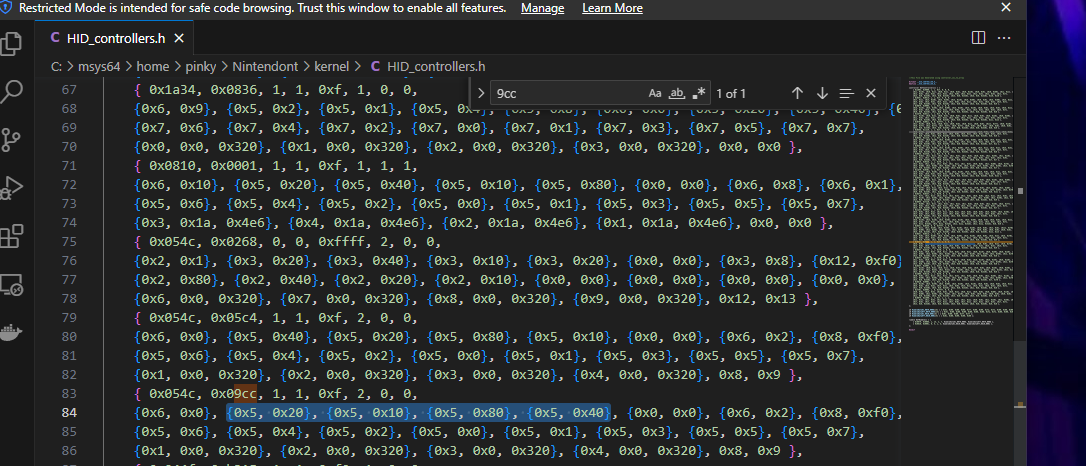The image size is (1086, 466).
Task: Click Manage in Restricted Mode banner
Action: (542, 8)
